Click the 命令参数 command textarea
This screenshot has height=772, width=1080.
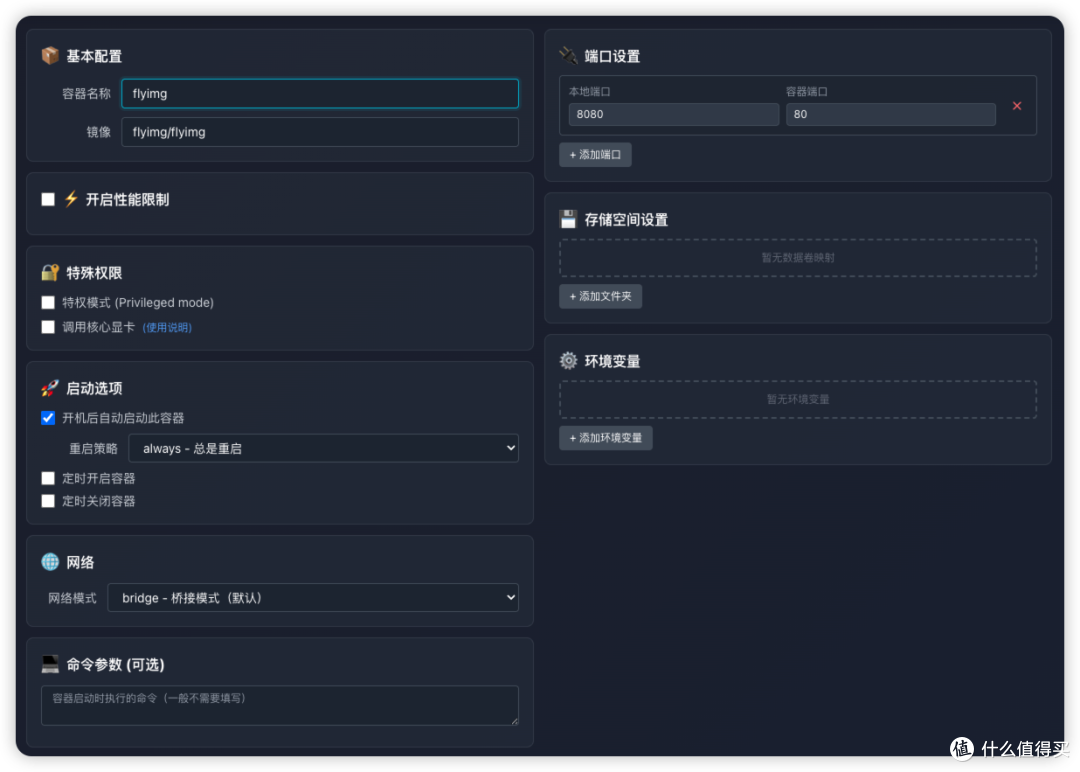coord(280,705)
